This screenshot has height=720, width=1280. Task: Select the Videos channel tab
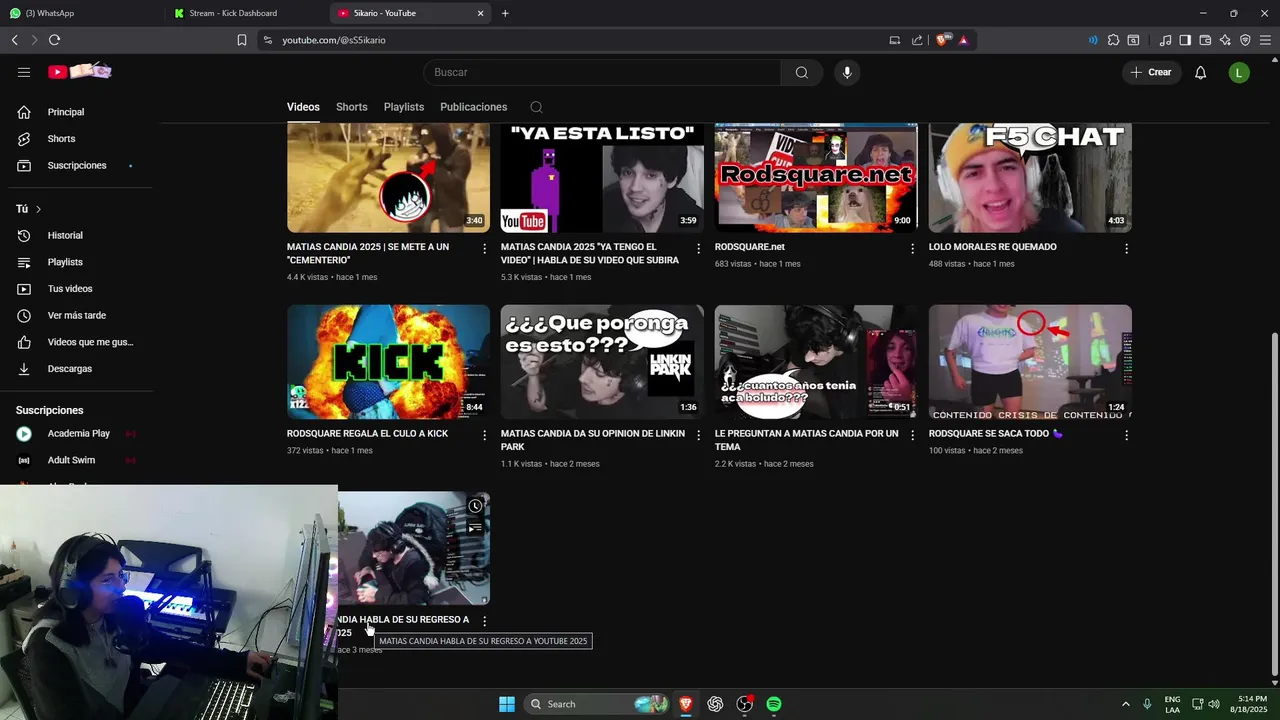(303, 107)
